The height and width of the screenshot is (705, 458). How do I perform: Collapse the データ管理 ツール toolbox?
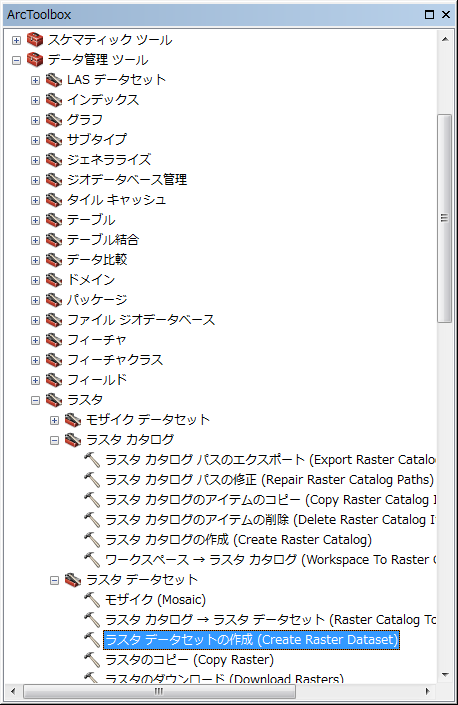coord(16,60)
